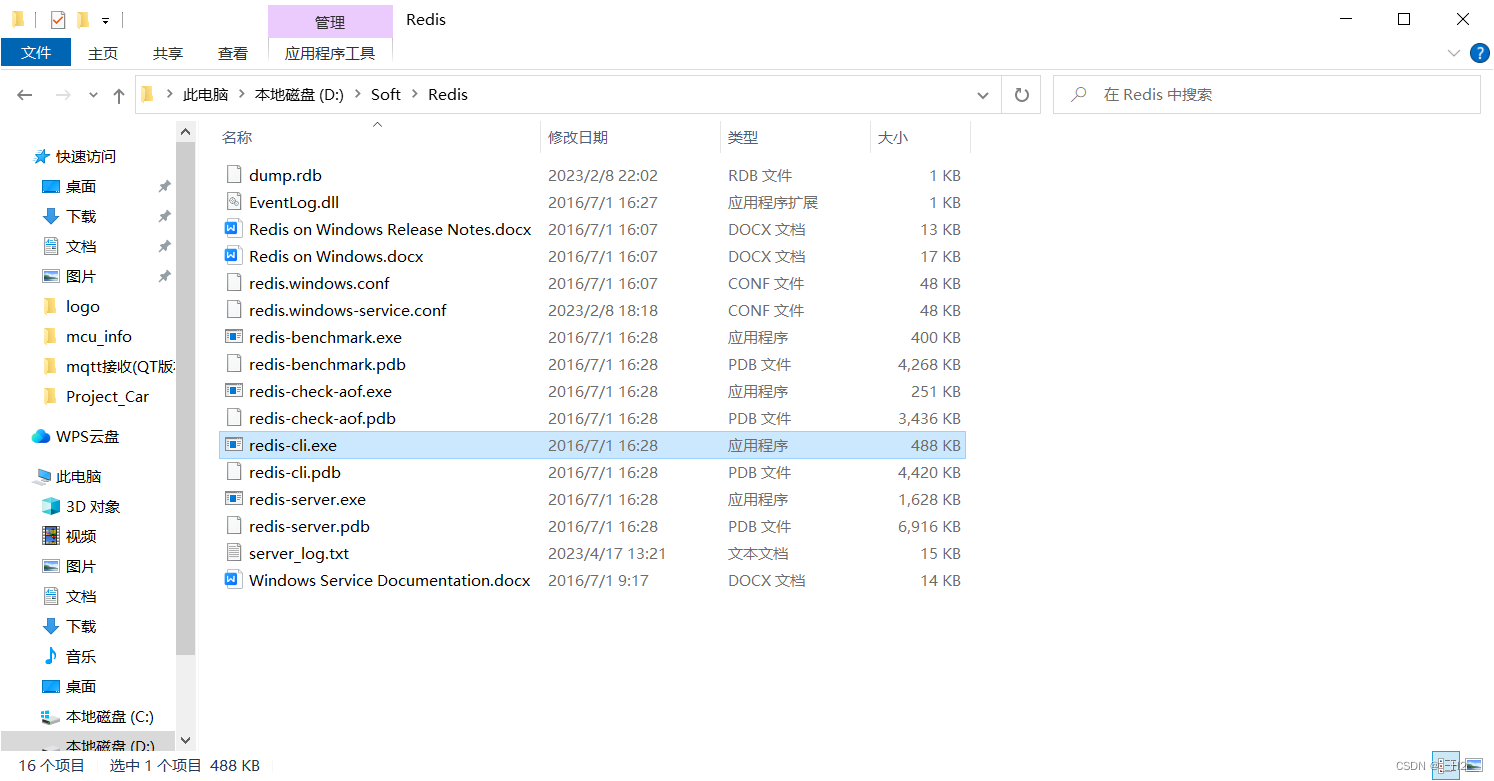Open the 共享 ribbon tab

tap(168, 53)
